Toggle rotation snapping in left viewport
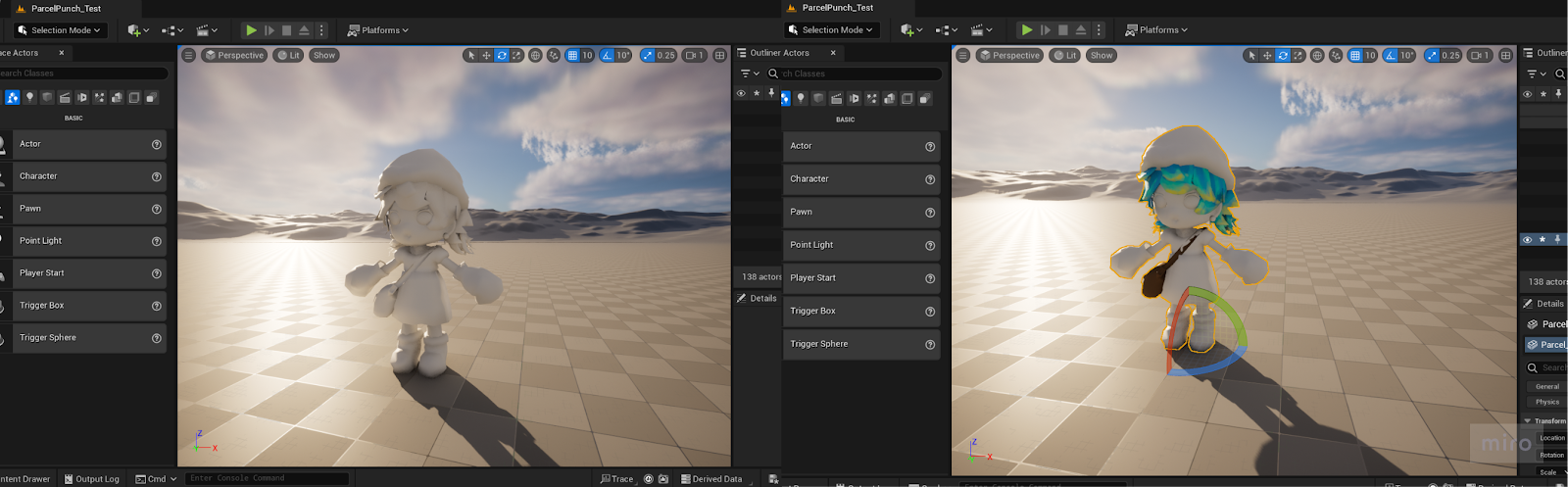The width and height of the screenshot is (1568, 487). point(607,56)
